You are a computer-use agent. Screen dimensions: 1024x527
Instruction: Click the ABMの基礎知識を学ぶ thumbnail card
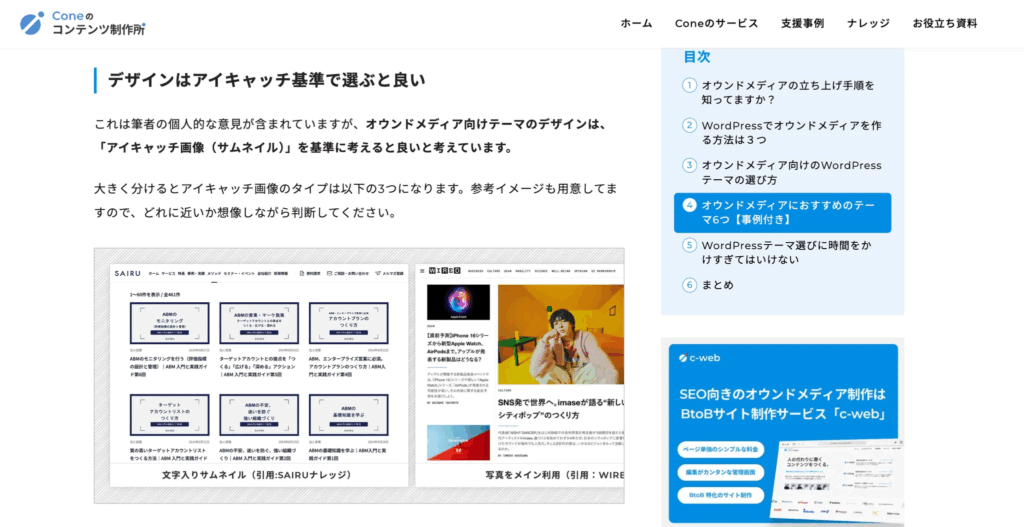click(x=349, y=415)
